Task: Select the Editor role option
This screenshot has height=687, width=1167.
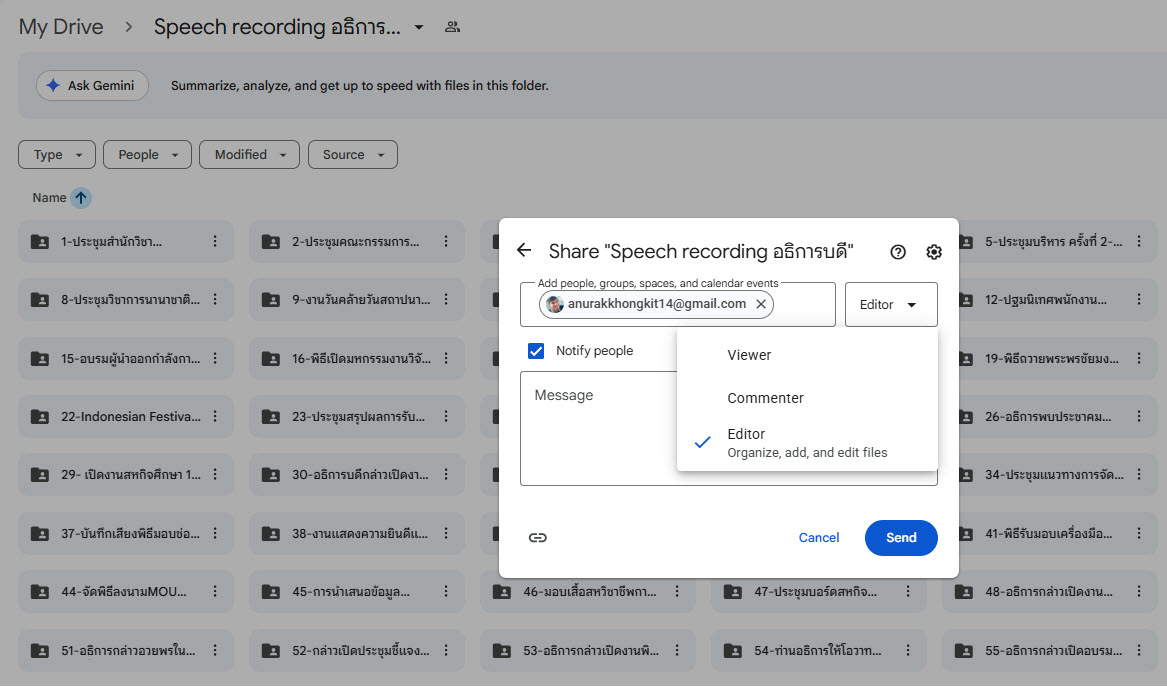Action: click(x=808, y=443)
